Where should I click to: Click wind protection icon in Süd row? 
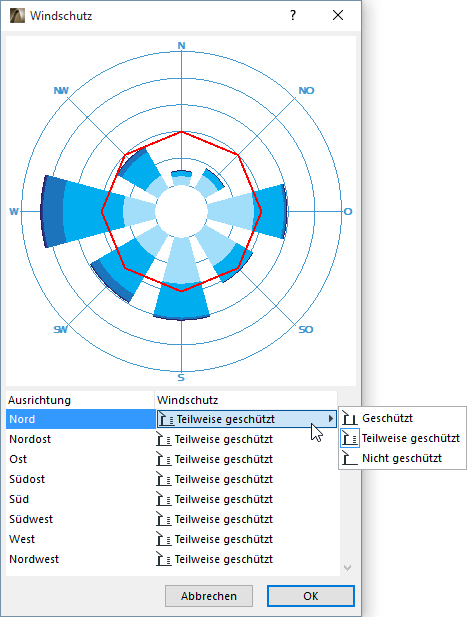pyautogui.click(x=164, y=499)
